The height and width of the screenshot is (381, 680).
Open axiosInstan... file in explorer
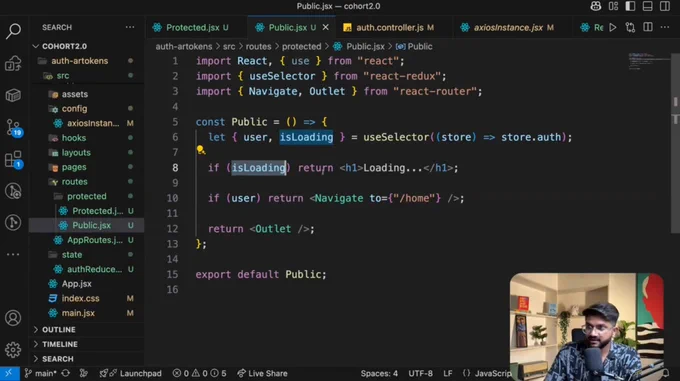click(x=87, y=123)
